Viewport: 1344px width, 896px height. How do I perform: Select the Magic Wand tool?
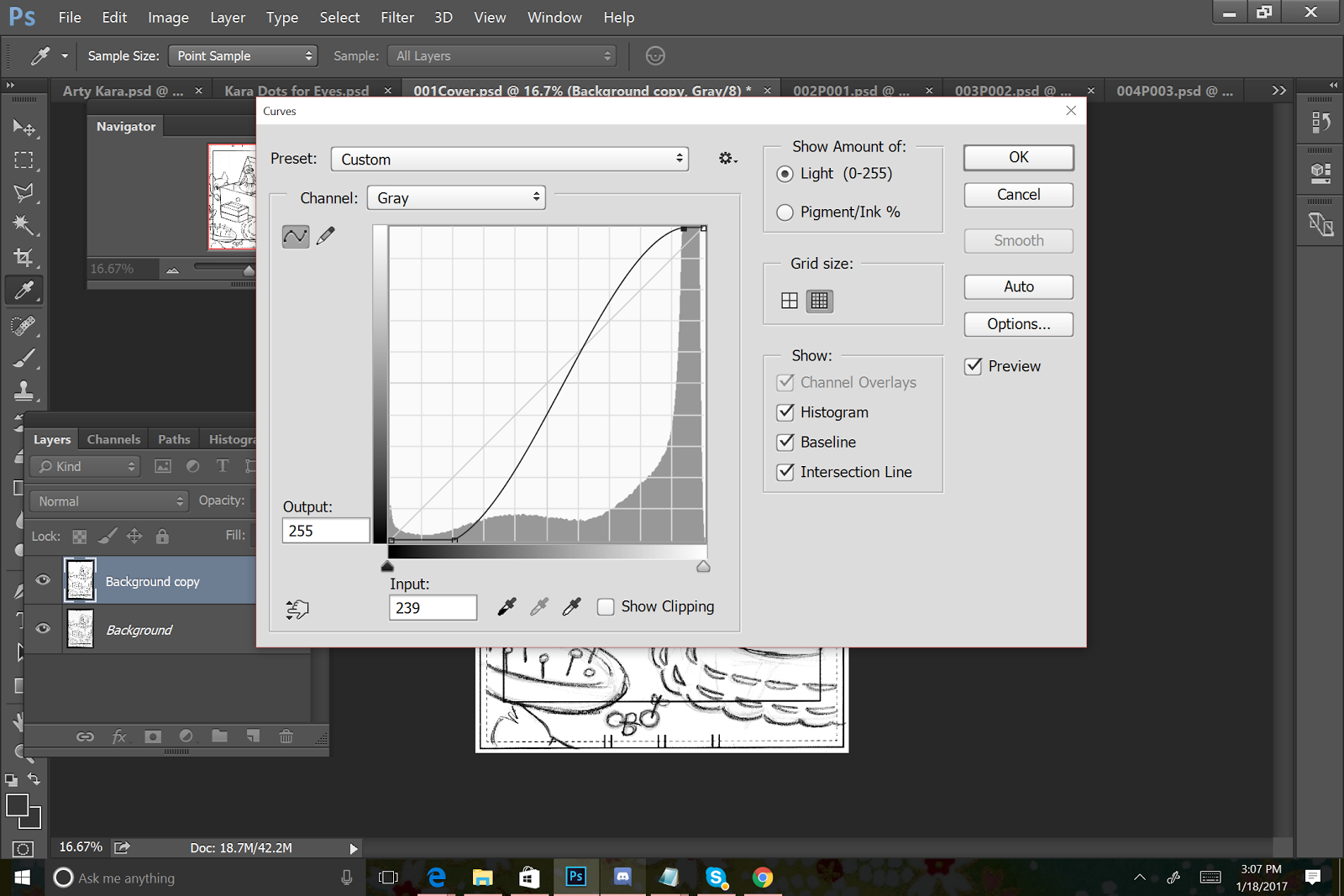[x=24, y=224]
